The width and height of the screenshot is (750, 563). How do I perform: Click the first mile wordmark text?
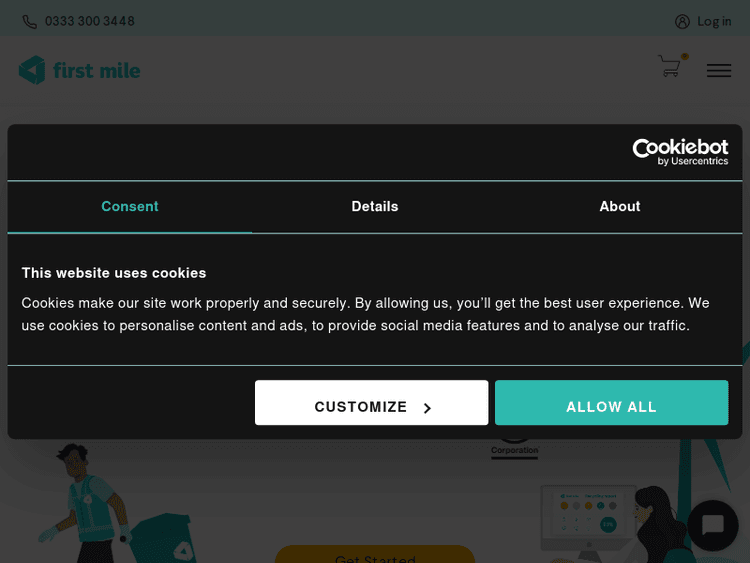(97, 70)
